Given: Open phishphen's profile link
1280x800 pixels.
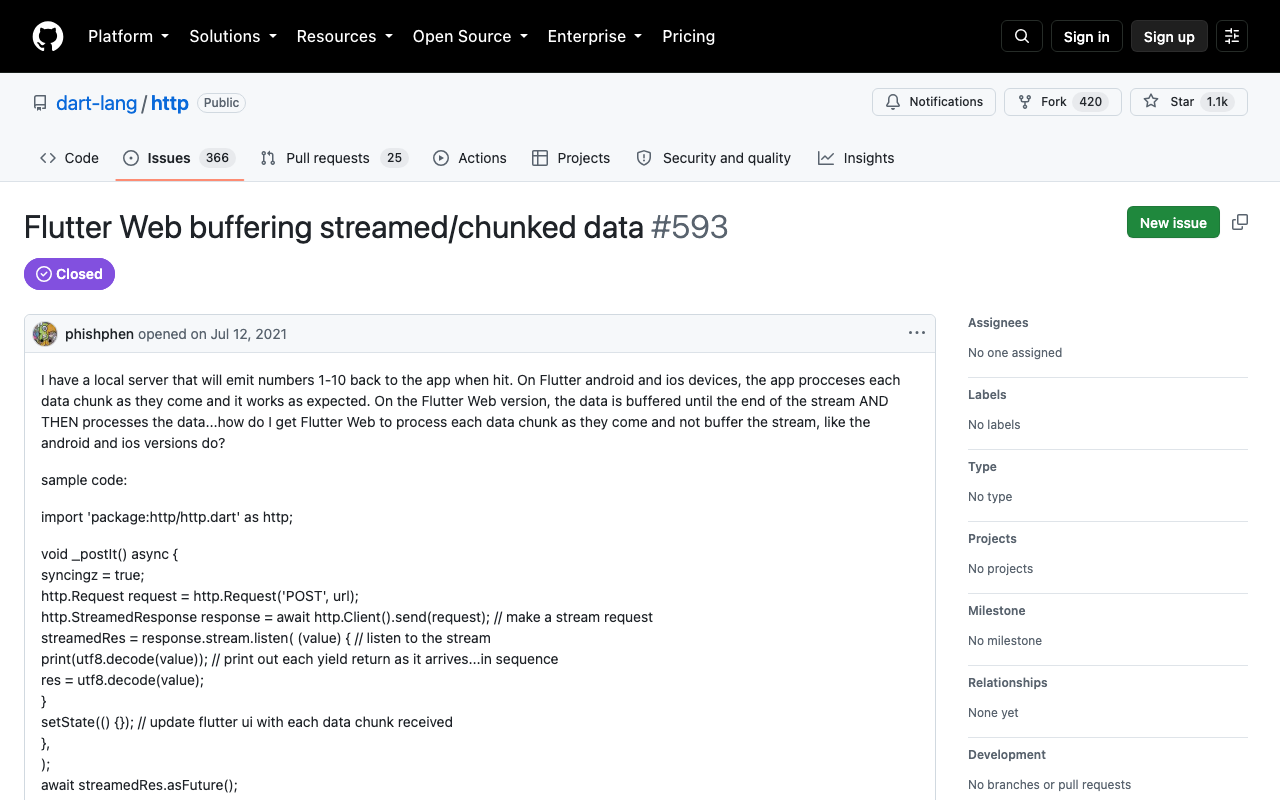Looking at the screenshot, I should point(99,334).
